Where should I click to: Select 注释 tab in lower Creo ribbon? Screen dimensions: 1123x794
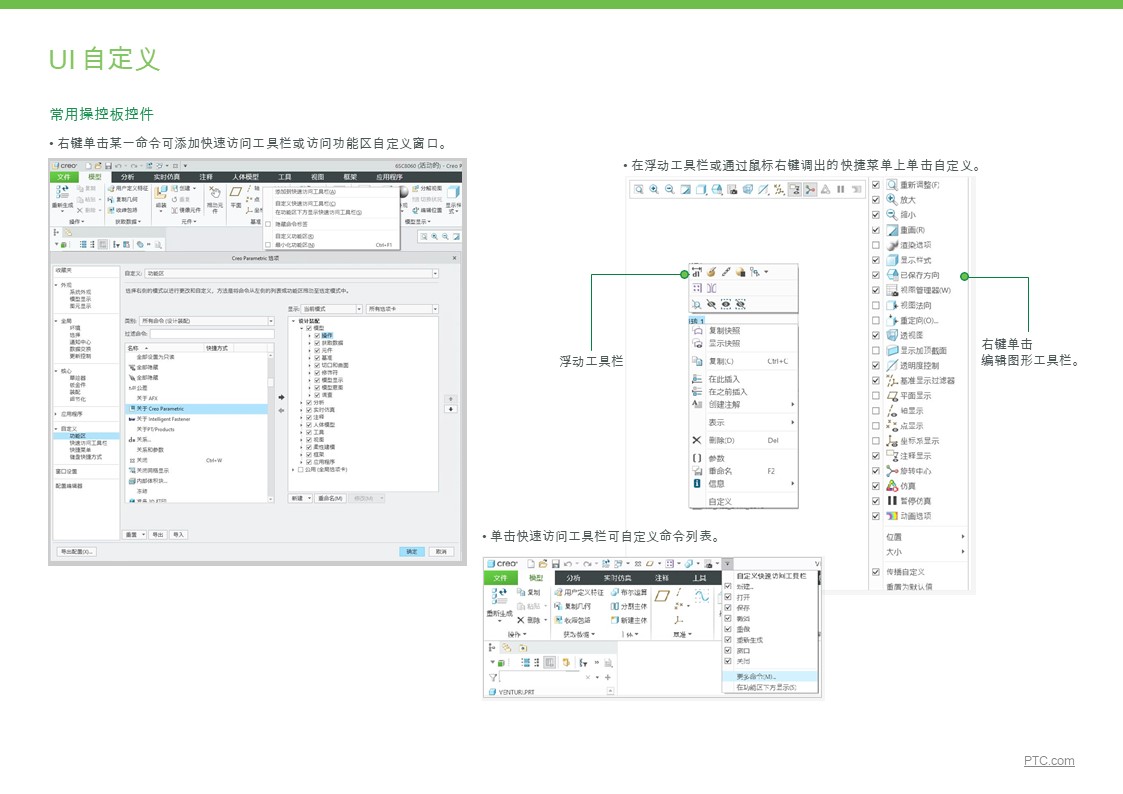click(662, 578)
